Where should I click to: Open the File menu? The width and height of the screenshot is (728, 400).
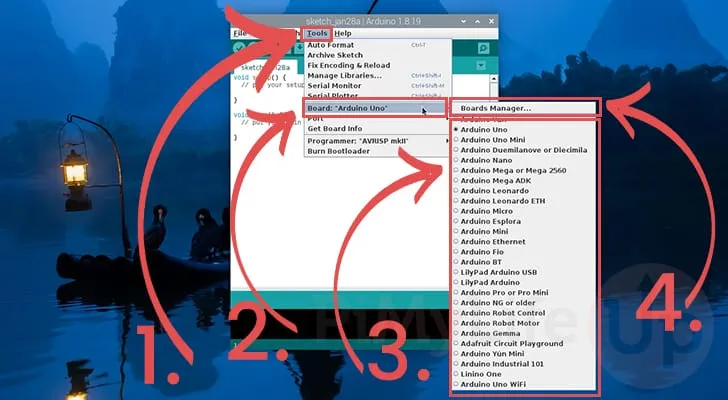(240, 33)
